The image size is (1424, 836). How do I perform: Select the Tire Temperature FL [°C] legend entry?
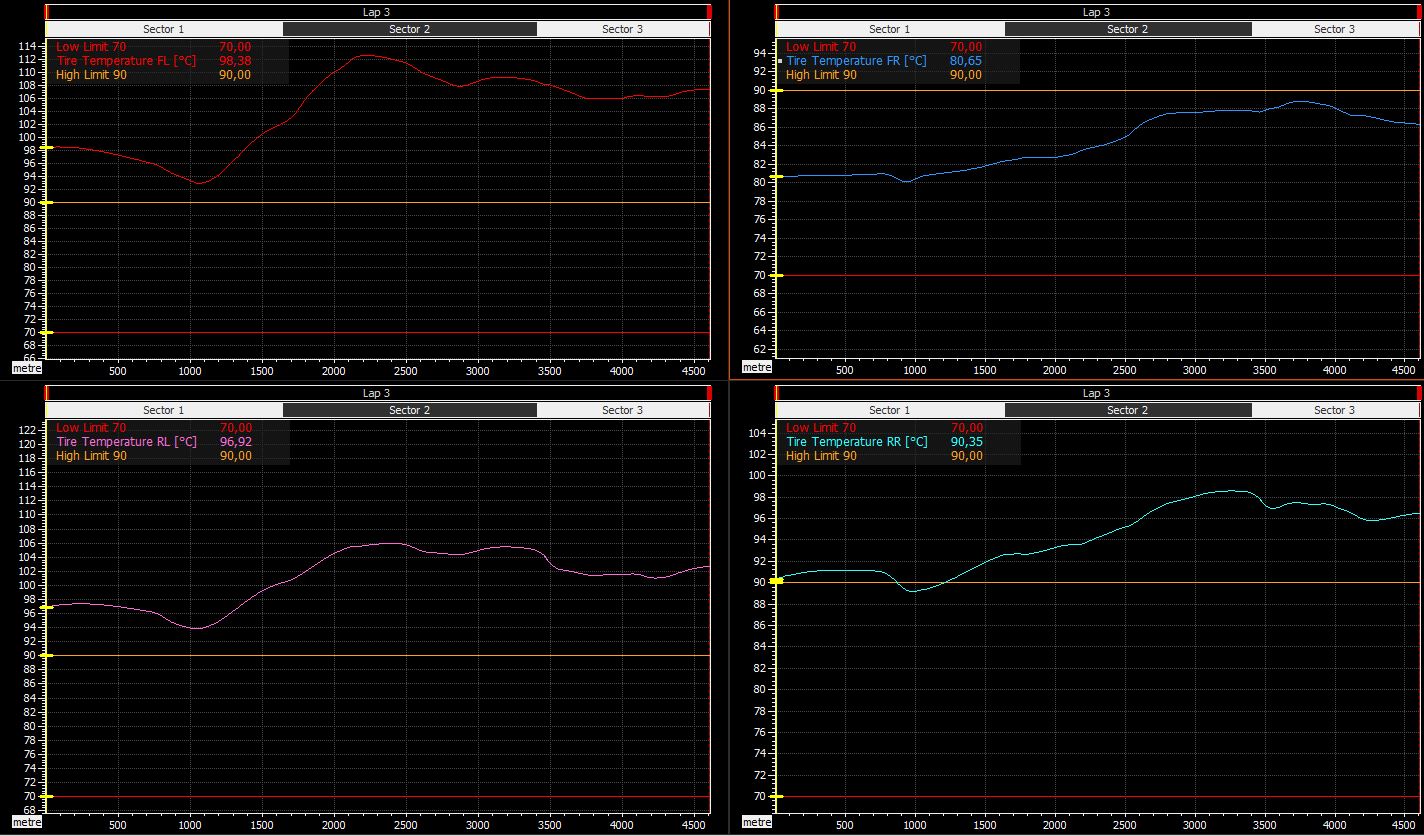pyautogui.click(x=126, y=61)
